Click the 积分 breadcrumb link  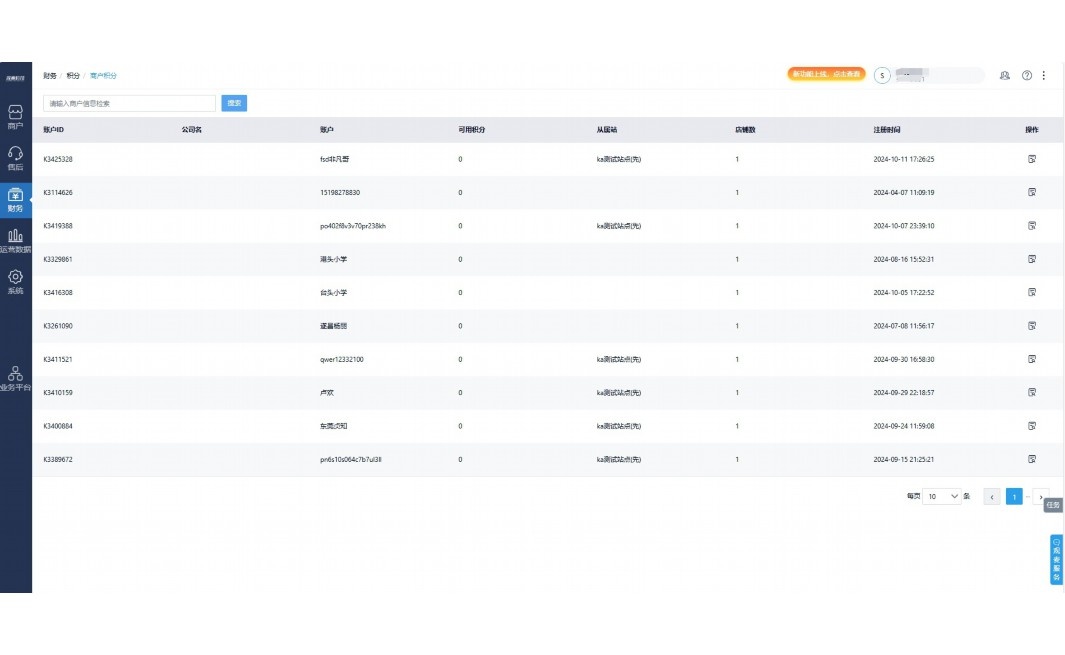(x=73, y=75)
